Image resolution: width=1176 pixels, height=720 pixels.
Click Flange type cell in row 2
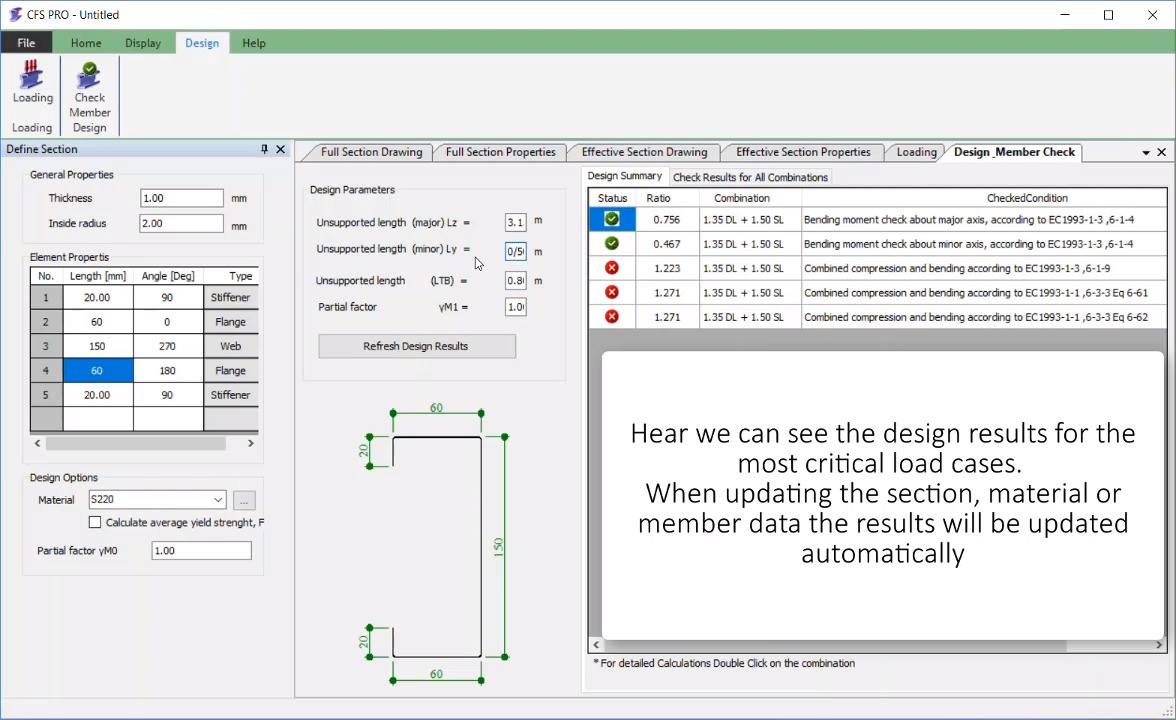[231, 322]
